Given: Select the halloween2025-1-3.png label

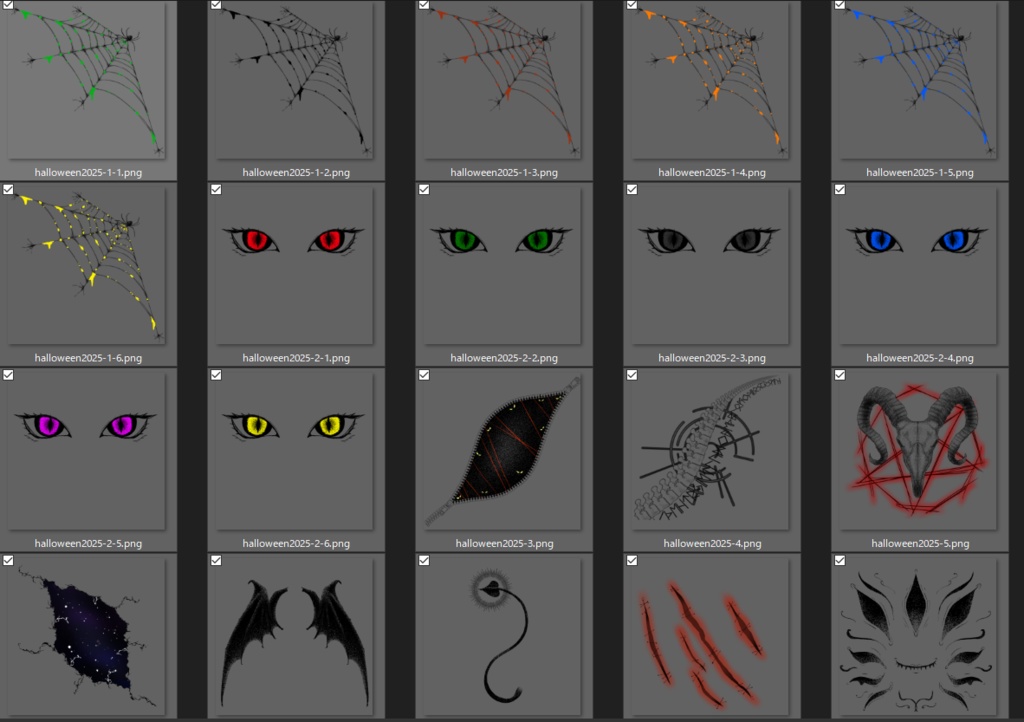Looking at the screenshot, I should point(504,172).
